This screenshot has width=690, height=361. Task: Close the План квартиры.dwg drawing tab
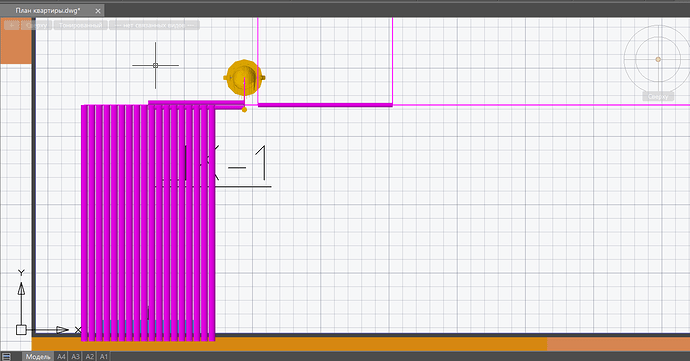[98, 11]
